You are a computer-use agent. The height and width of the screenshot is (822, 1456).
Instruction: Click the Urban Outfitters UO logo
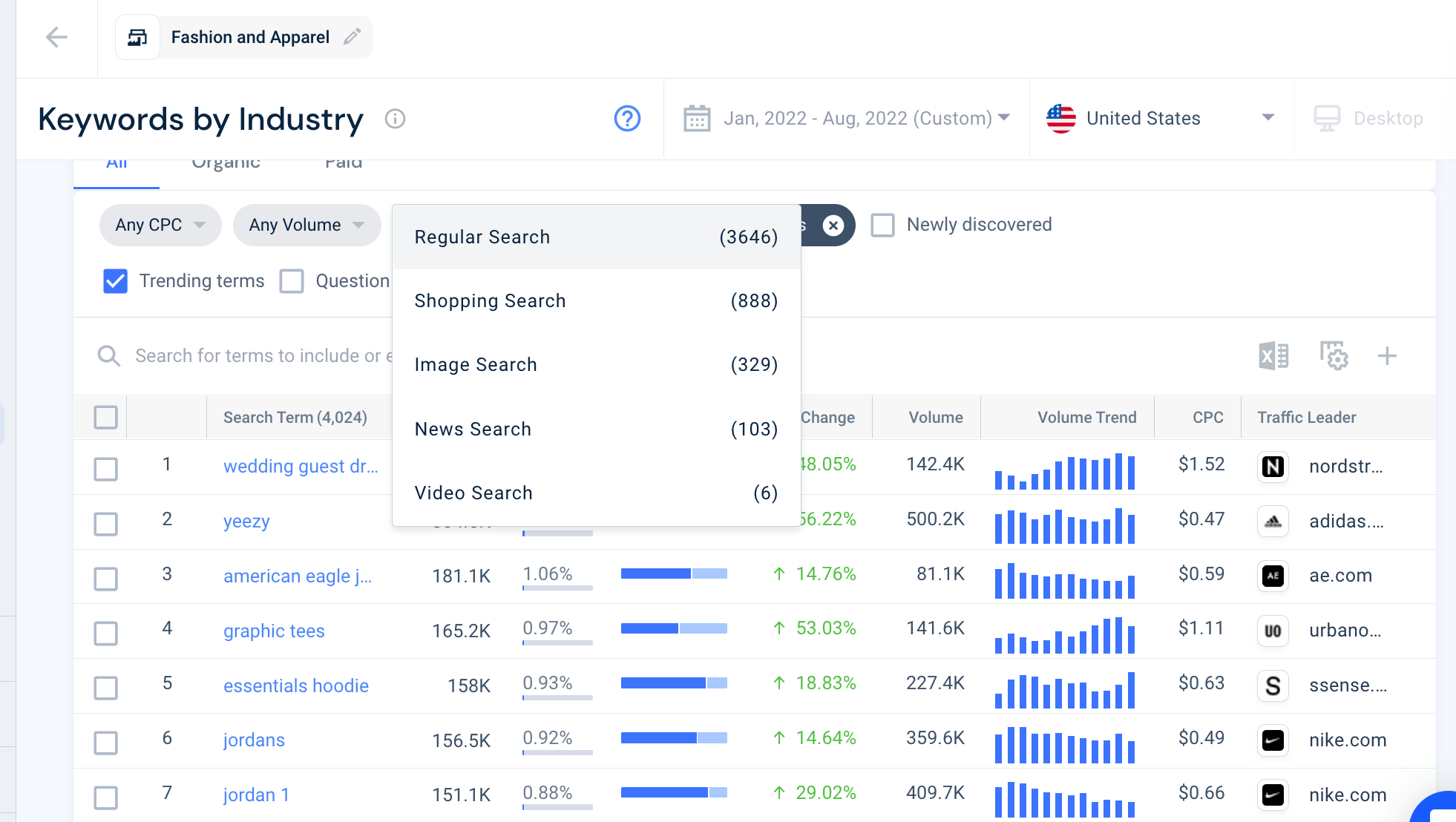click(1273, 631)
